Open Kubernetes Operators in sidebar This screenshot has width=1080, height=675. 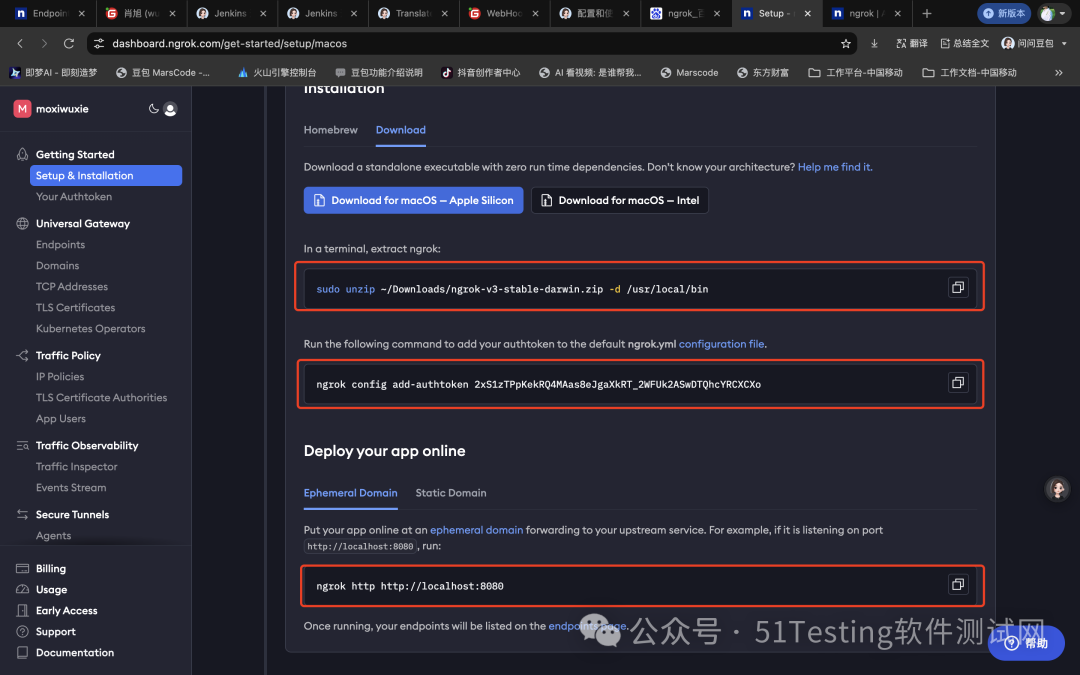(90, 329)
